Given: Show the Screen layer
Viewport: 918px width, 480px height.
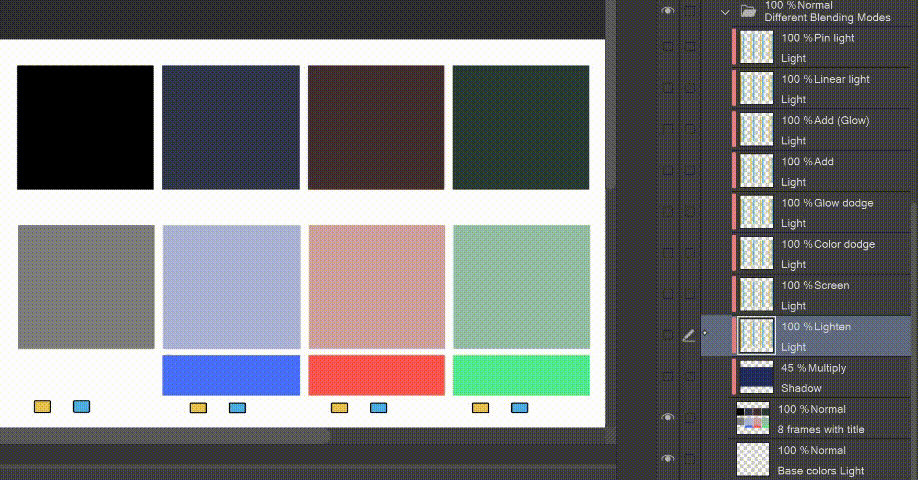Looking at the screenshot, I should pyautogui.click(x=668, y=294).
